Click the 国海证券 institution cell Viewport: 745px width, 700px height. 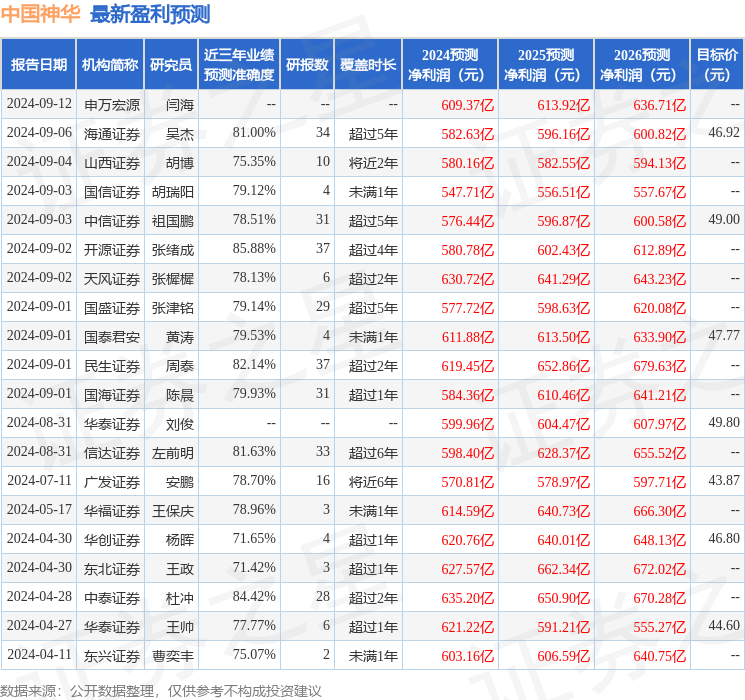[112, 394]
